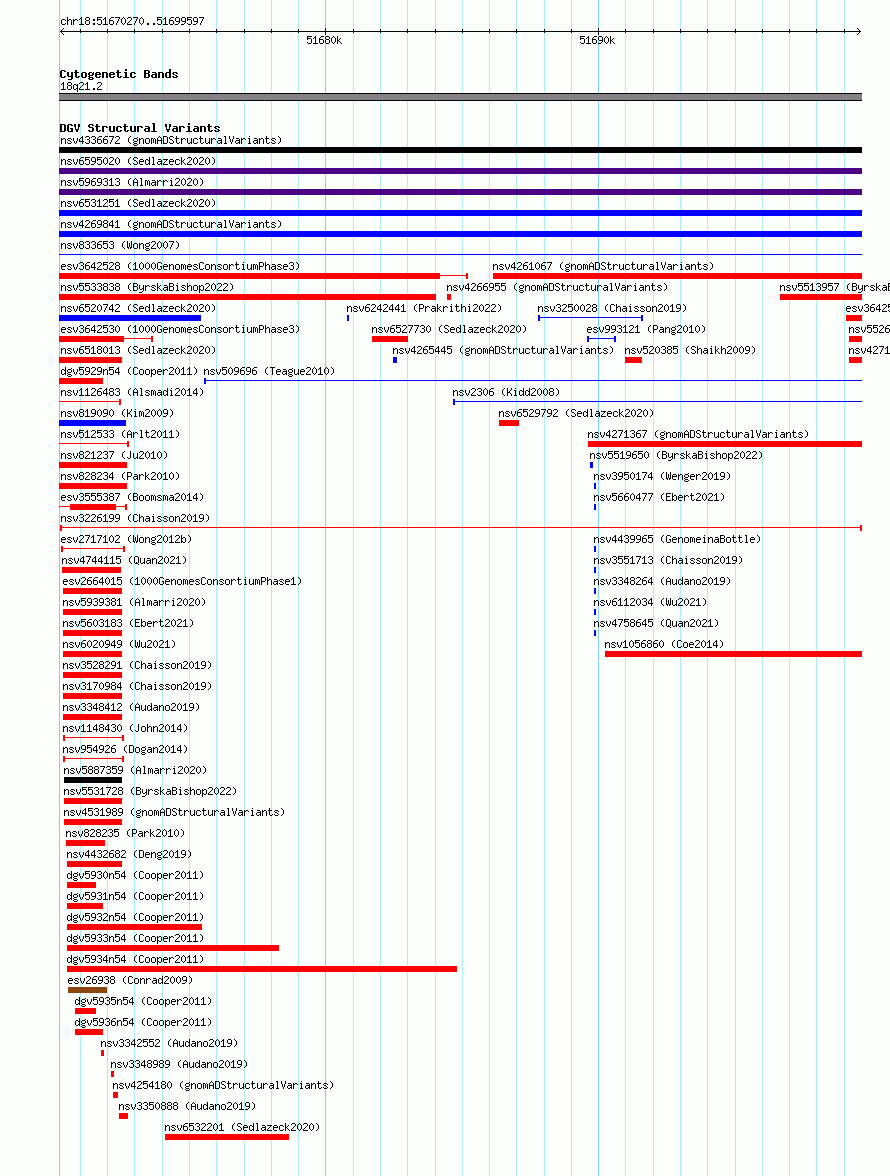Click nsv6242441 (Prakrithi2022) label
The width and height of the screenshot is (890, 1176).
(424, 308)
